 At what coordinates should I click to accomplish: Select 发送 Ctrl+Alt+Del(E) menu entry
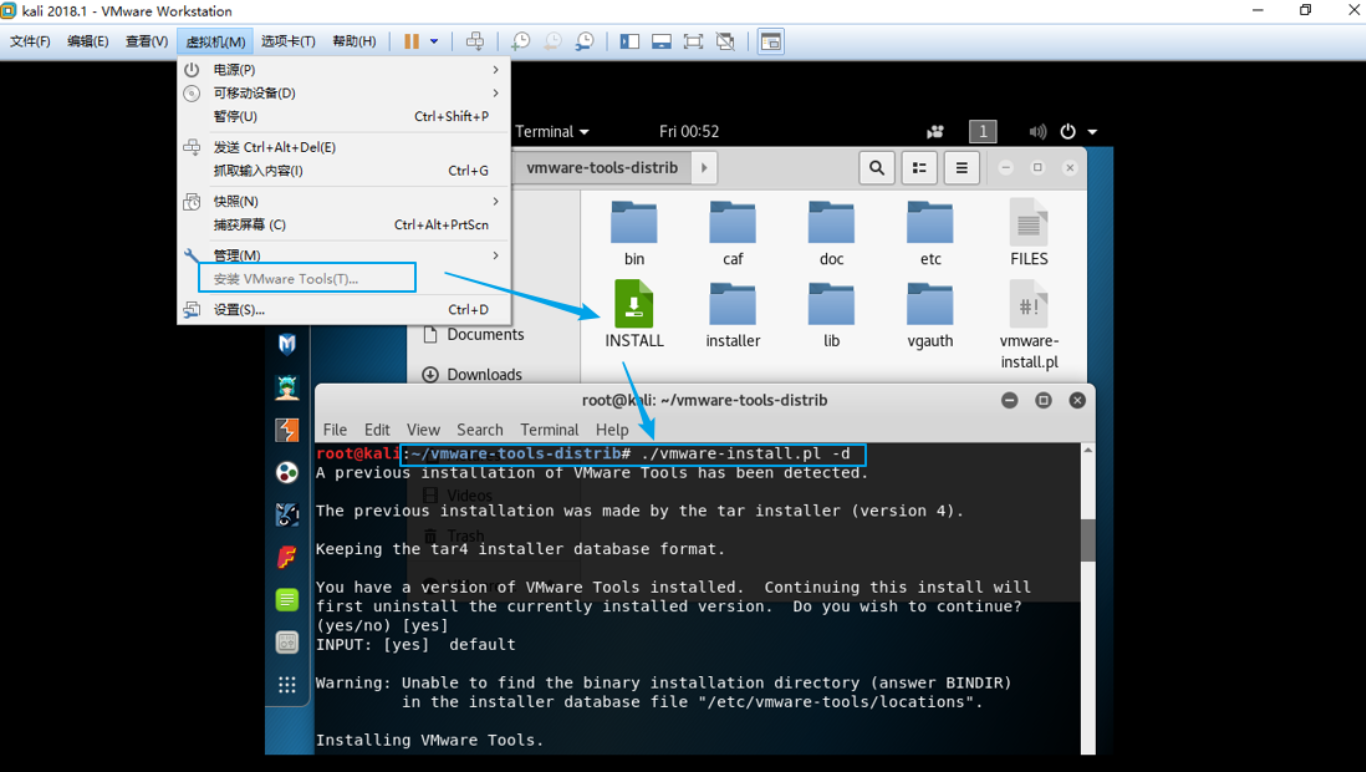point(344,147)
